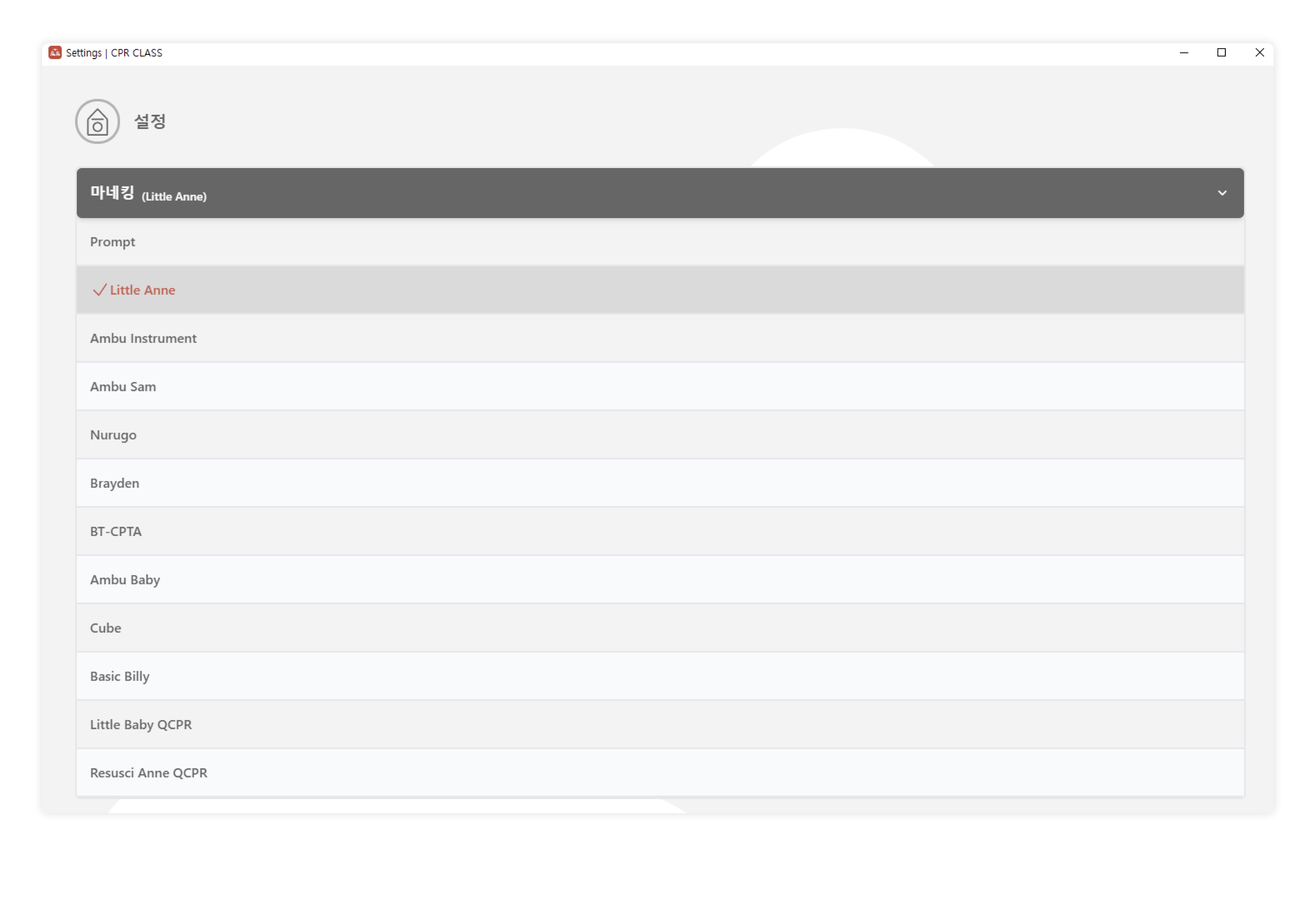Click the CPR CLASS app icon

55,53
